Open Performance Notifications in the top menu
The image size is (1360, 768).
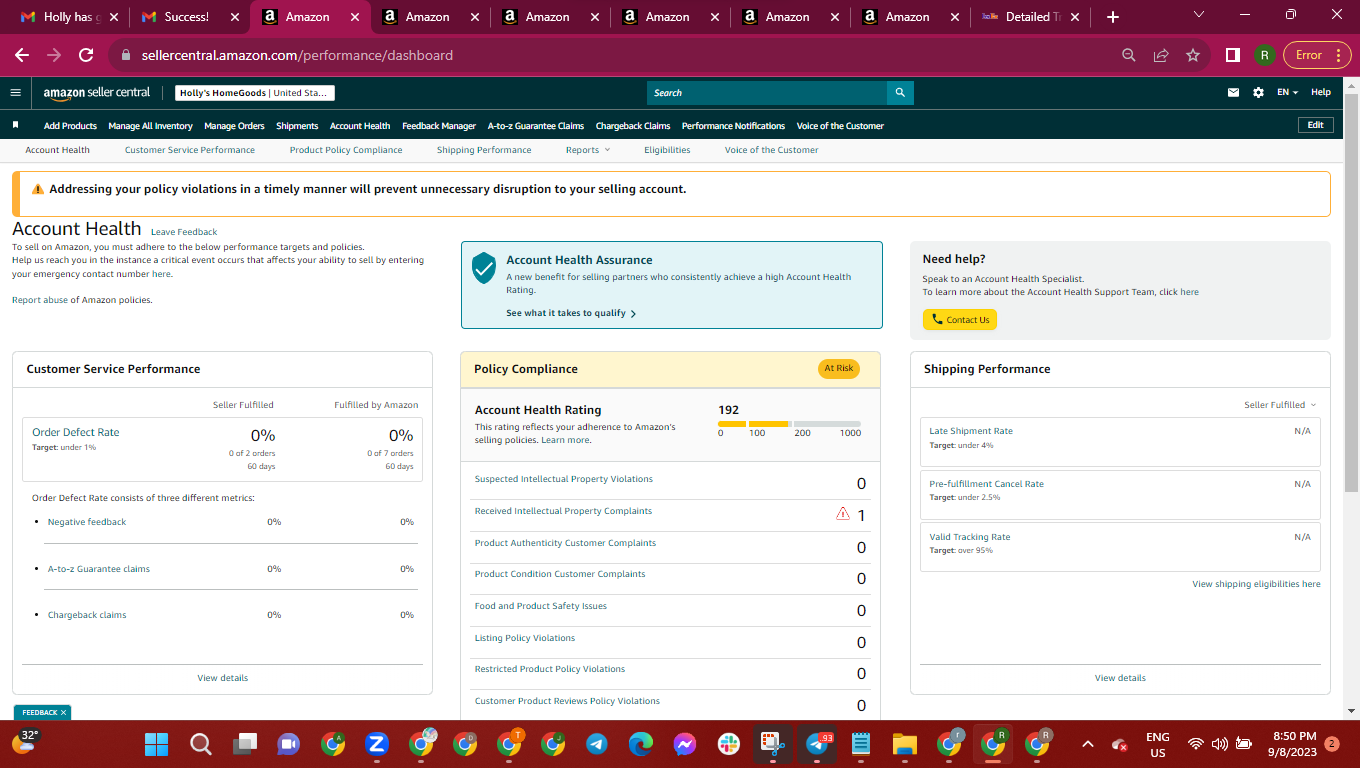[x=733, y=126]
